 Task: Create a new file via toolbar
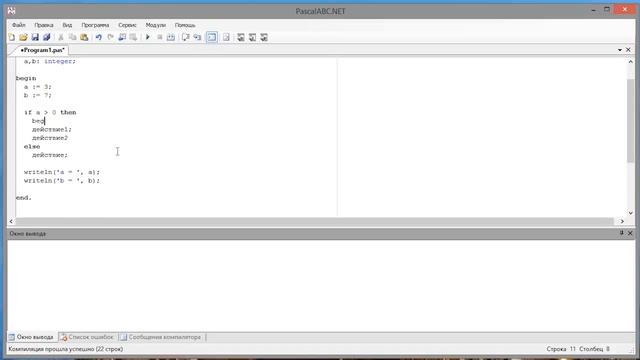click(12, 38)
